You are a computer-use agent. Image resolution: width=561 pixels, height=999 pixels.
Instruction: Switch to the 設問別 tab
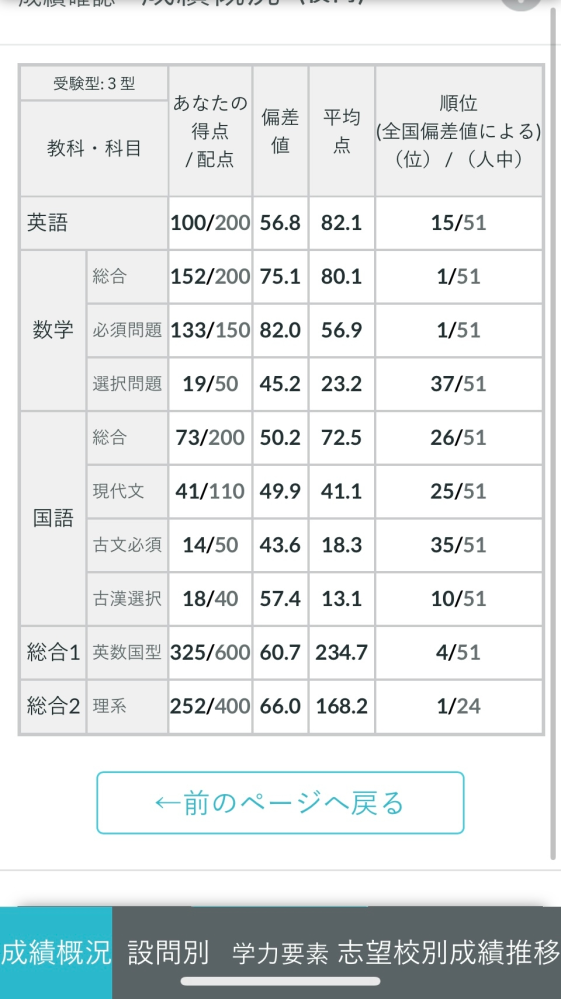click(x=168, y=952)
